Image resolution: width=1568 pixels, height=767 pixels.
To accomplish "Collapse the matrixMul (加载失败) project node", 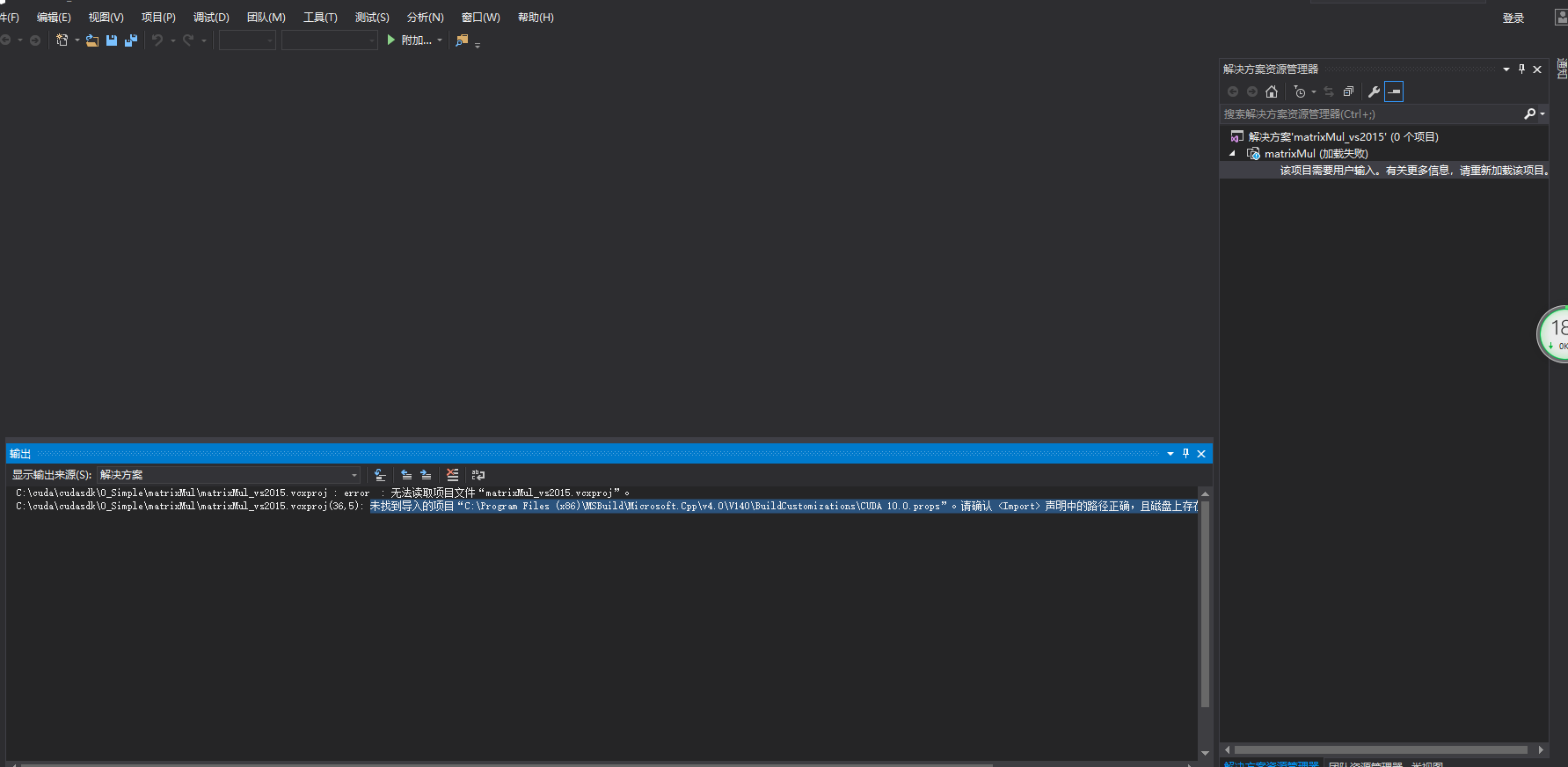I will click(x=1232, y=153).
